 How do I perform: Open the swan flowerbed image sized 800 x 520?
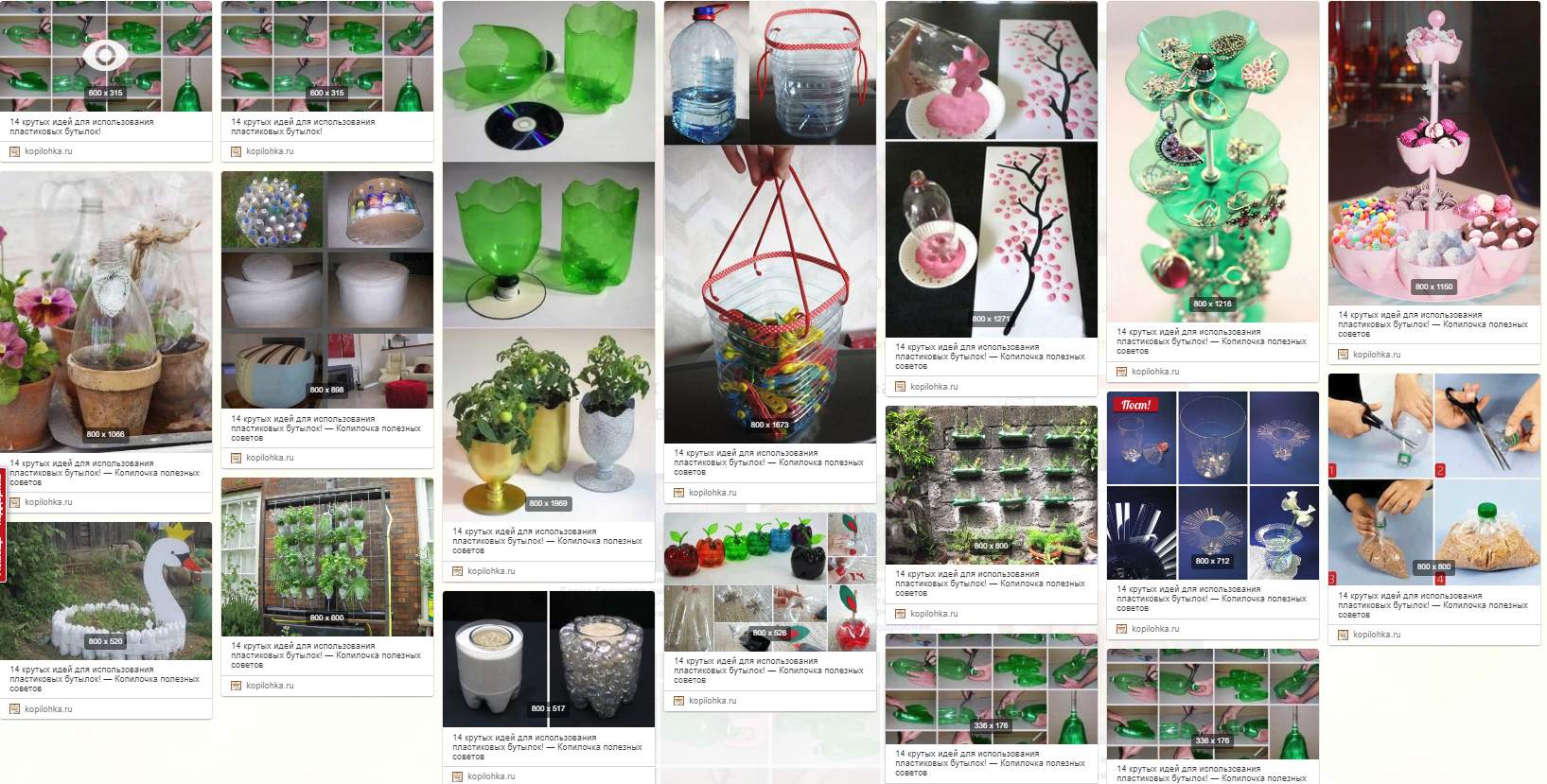point(106,591)
